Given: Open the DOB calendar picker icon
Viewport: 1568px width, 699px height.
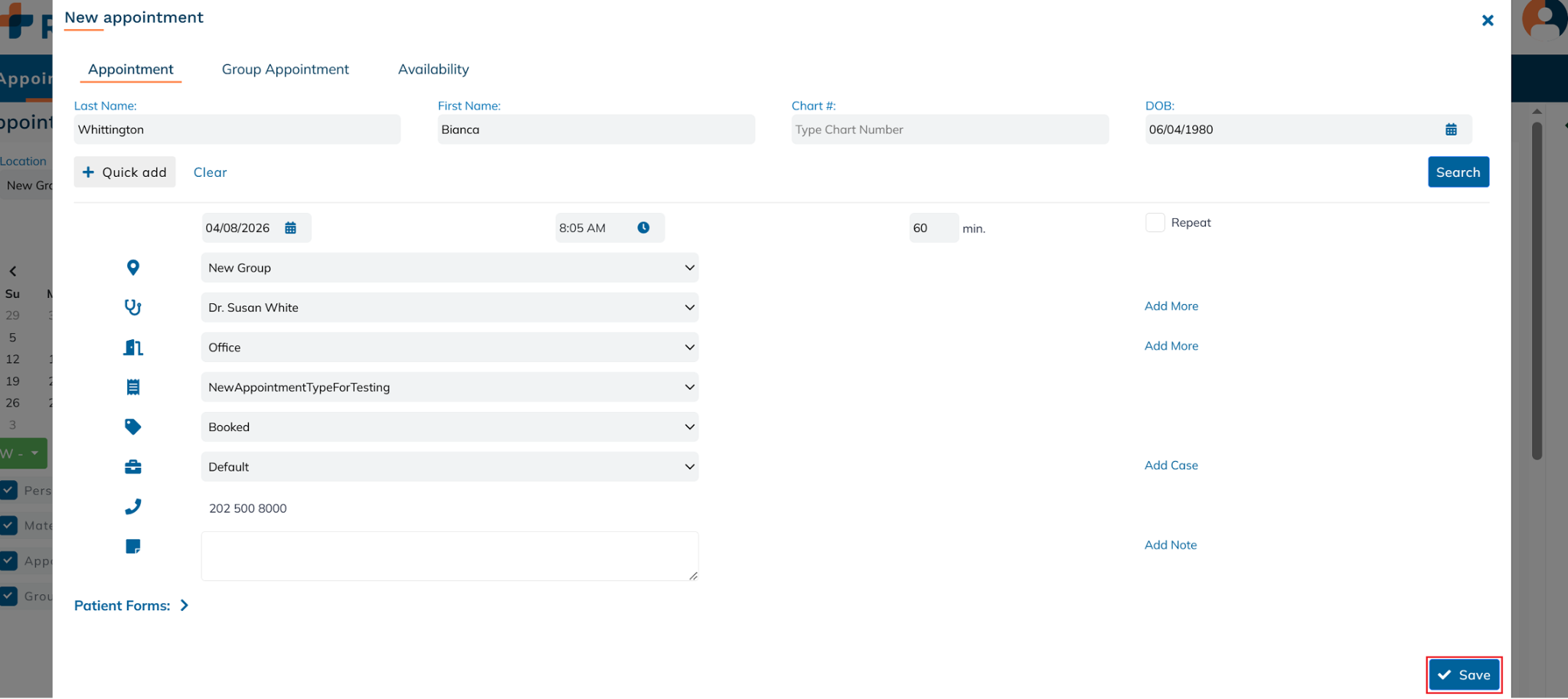Looking at the screenshot, I should point(1450,129).
